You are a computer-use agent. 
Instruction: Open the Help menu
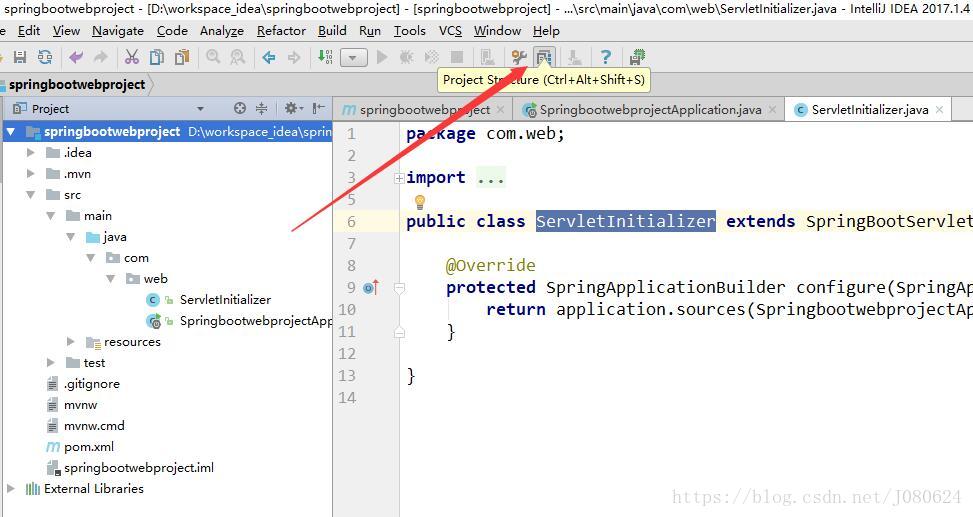(x=546, y=30)
